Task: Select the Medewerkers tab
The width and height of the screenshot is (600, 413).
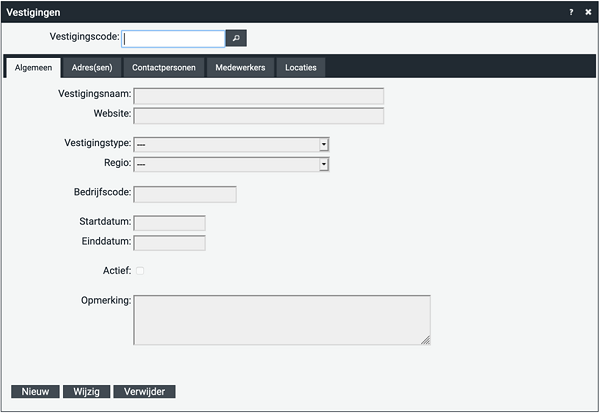Action: click(x=240, y=68)
